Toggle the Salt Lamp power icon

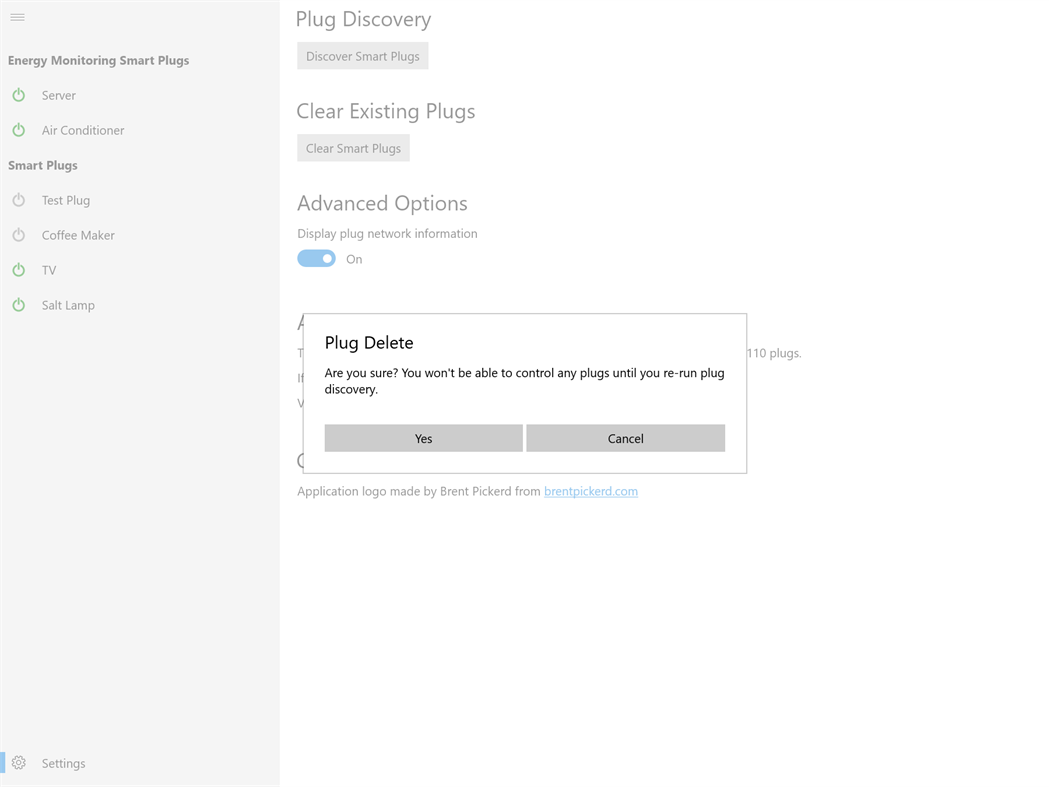coord(18,305)
